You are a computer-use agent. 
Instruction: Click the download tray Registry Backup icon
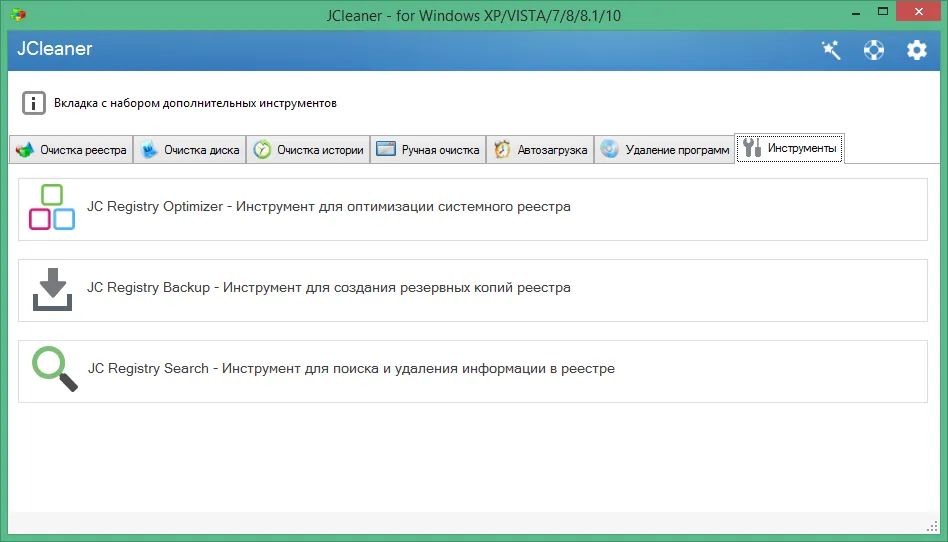pyautogui.click(x=53, y=289)
